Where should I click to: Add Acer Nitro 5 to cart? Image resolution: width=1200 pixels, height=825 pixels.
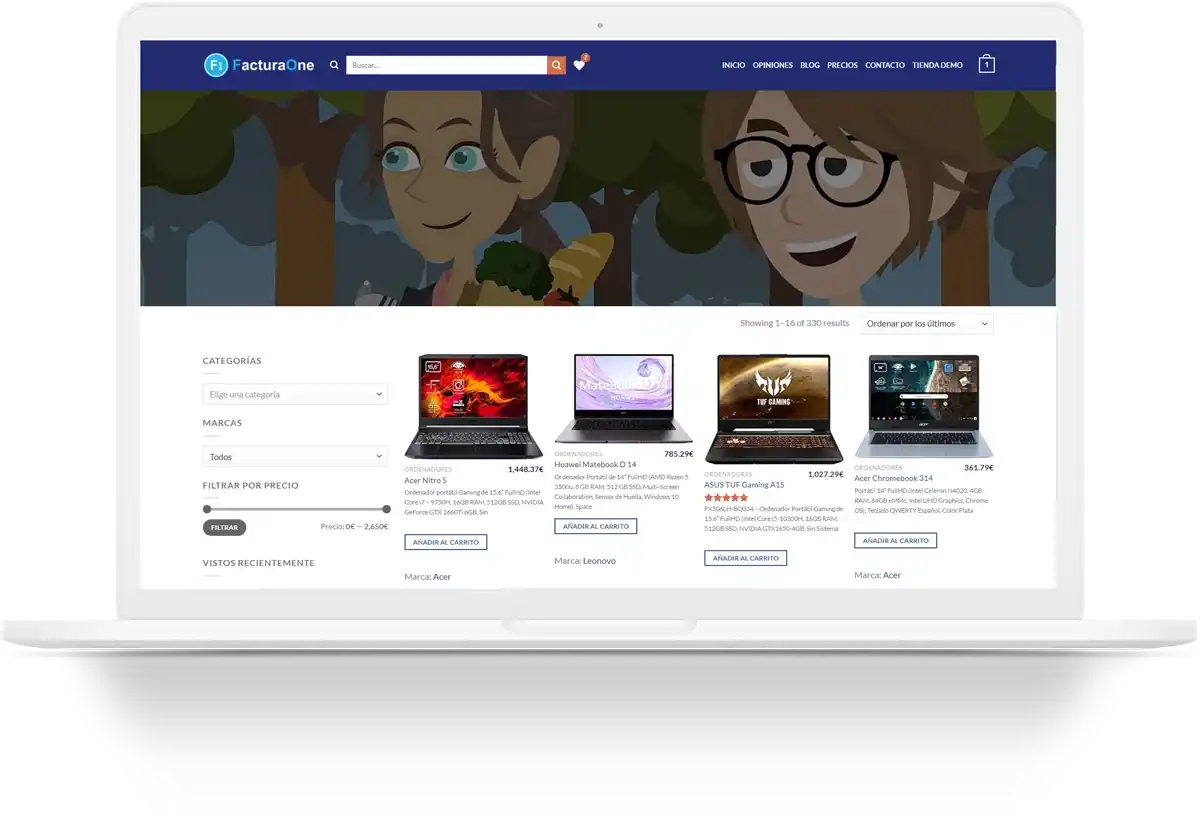pyautogui.click(x=446, y=542)
